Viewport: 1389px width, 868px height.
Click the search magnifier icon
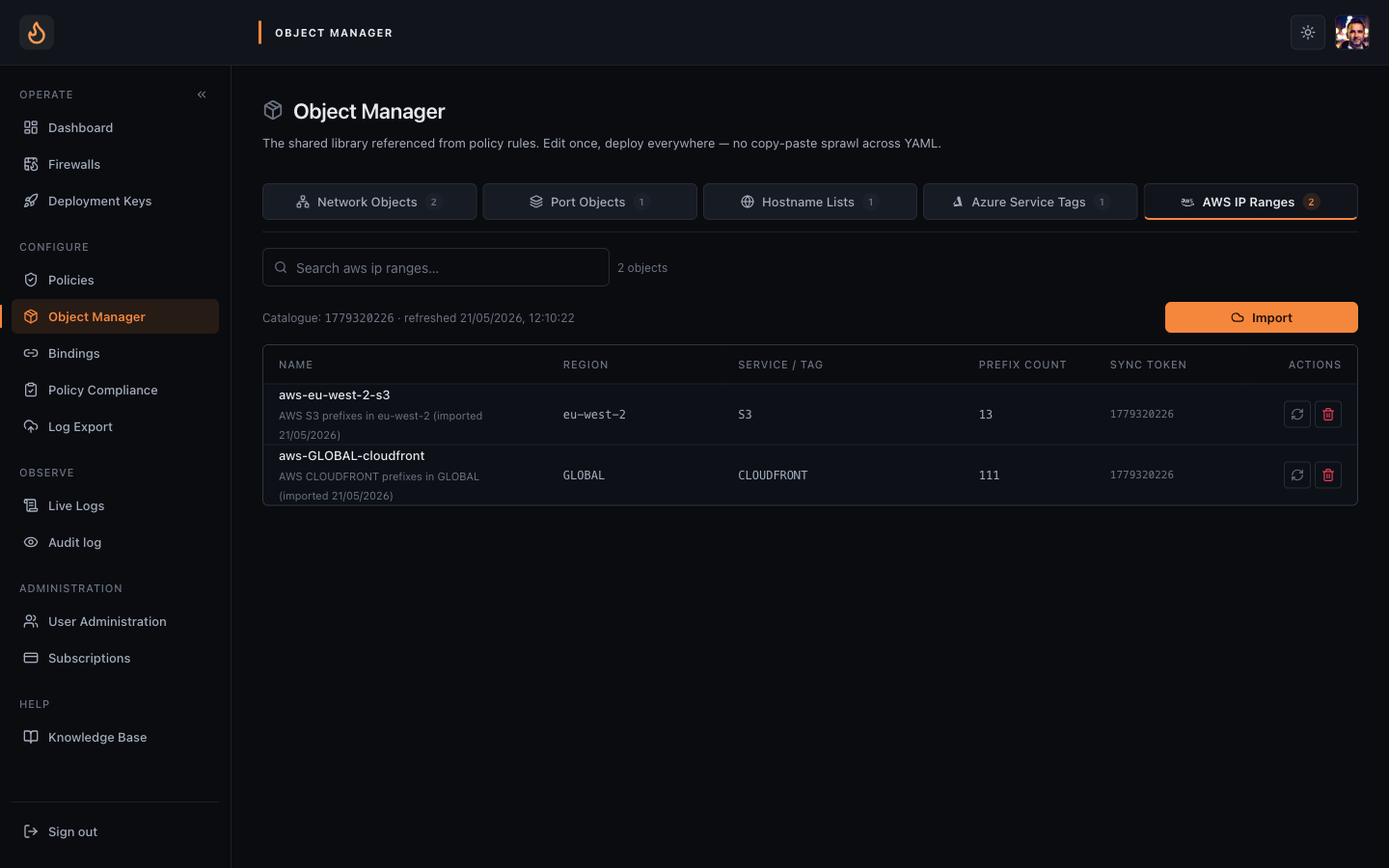point(281,267)
